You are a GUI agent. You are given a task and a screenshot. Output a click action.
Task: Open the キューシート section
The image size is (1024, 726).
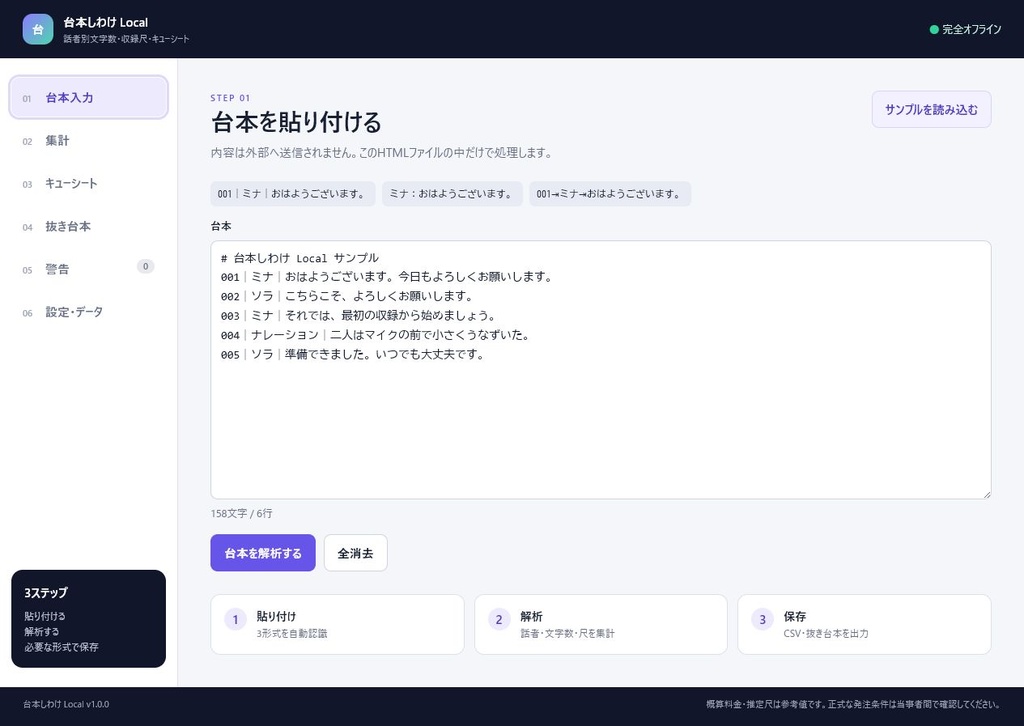pyautogui.click(x=89, y=183)
